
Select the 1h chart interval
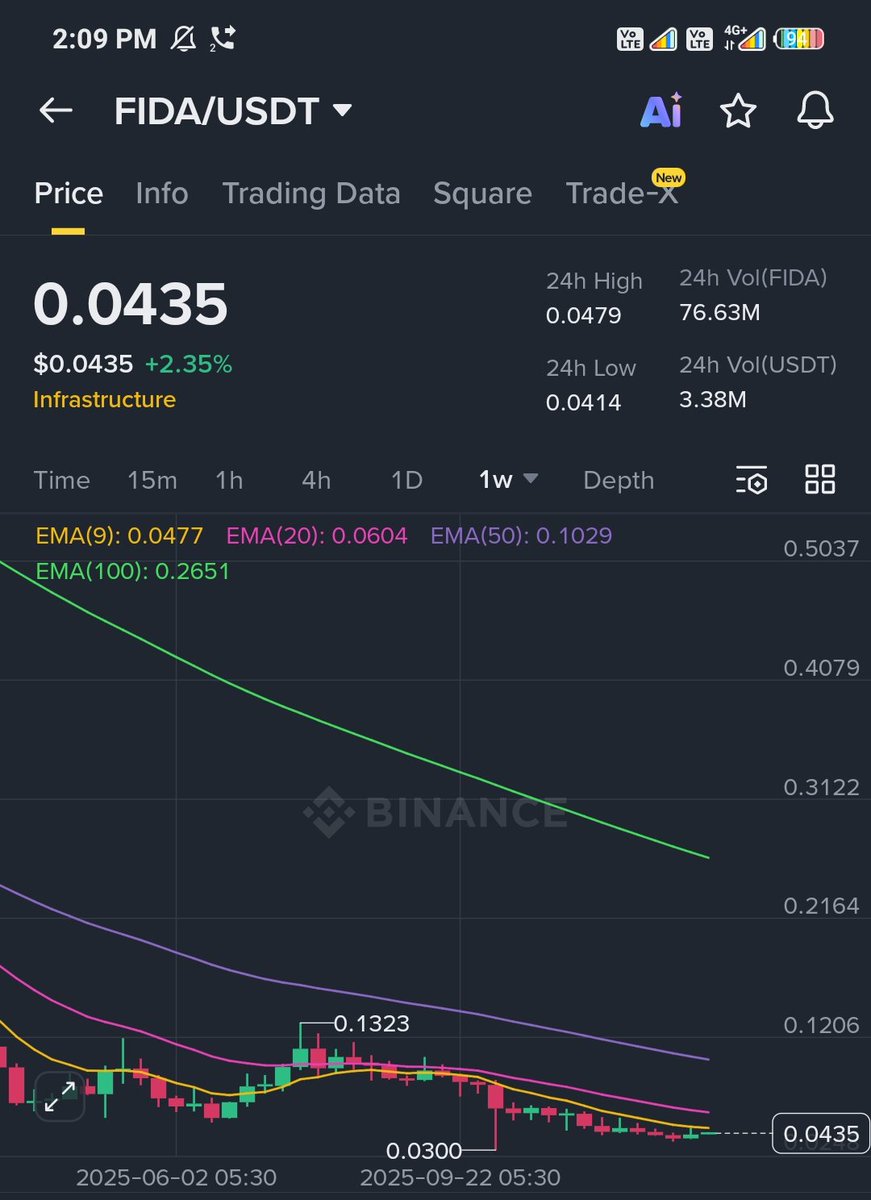click(x=229, y=480)
